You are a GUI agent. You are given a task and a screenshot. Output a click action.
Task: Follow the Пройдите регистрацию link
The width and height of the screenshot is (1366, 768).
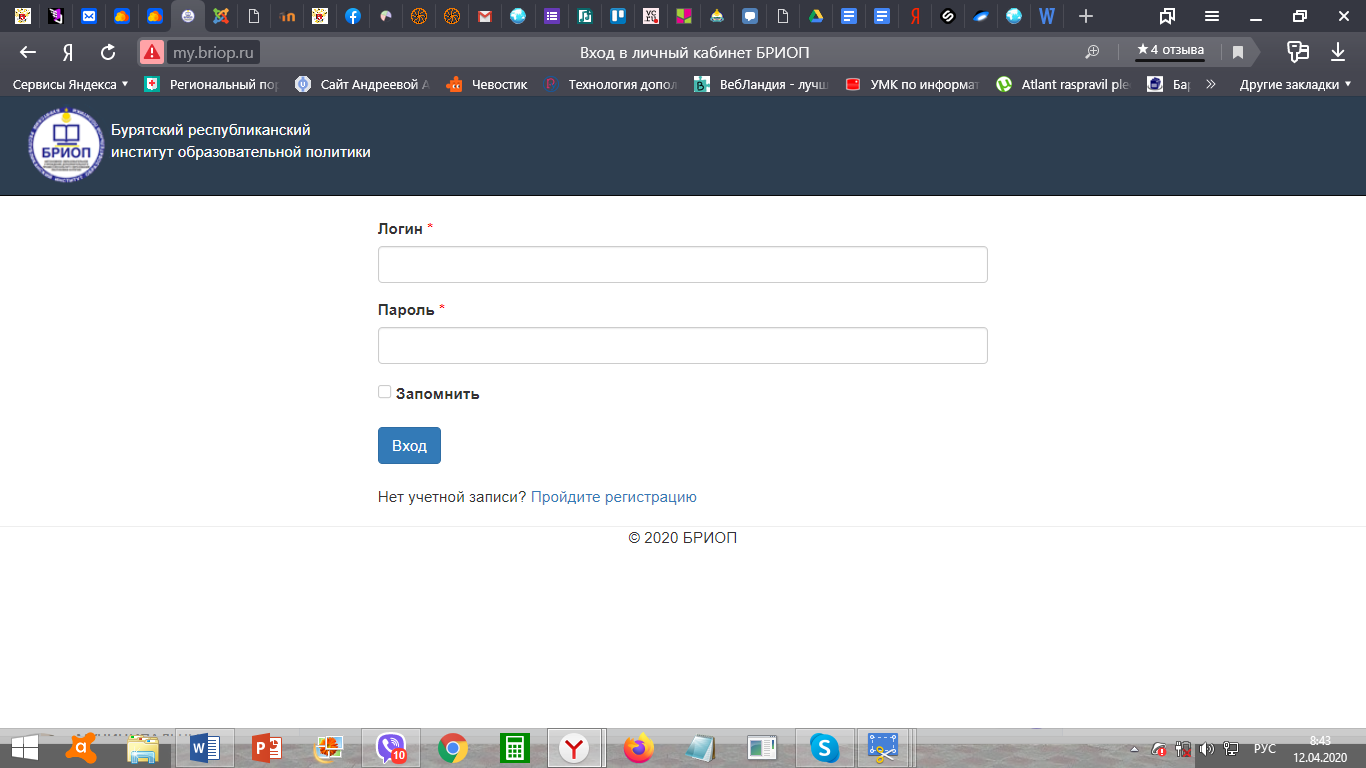(613, 497)
